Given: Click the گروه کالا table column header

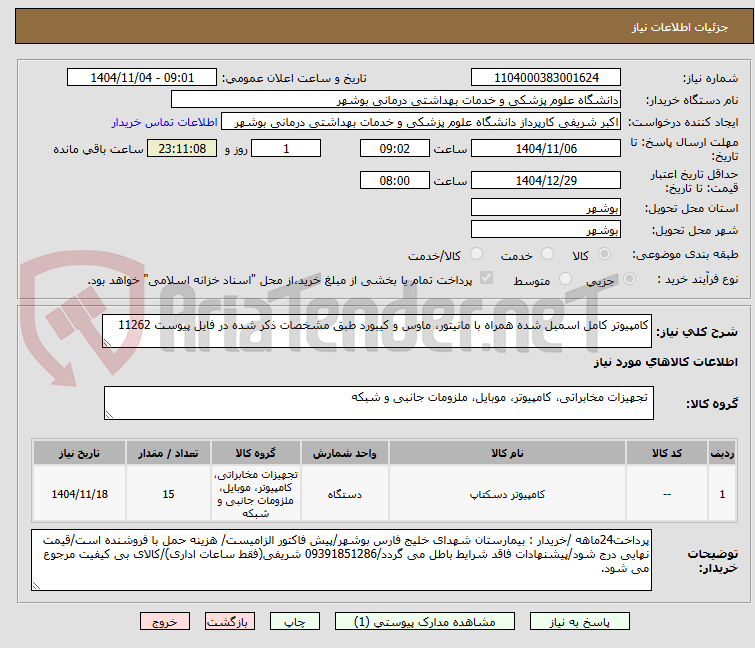Looking at the screenshot, I should [x=256, y=453].
